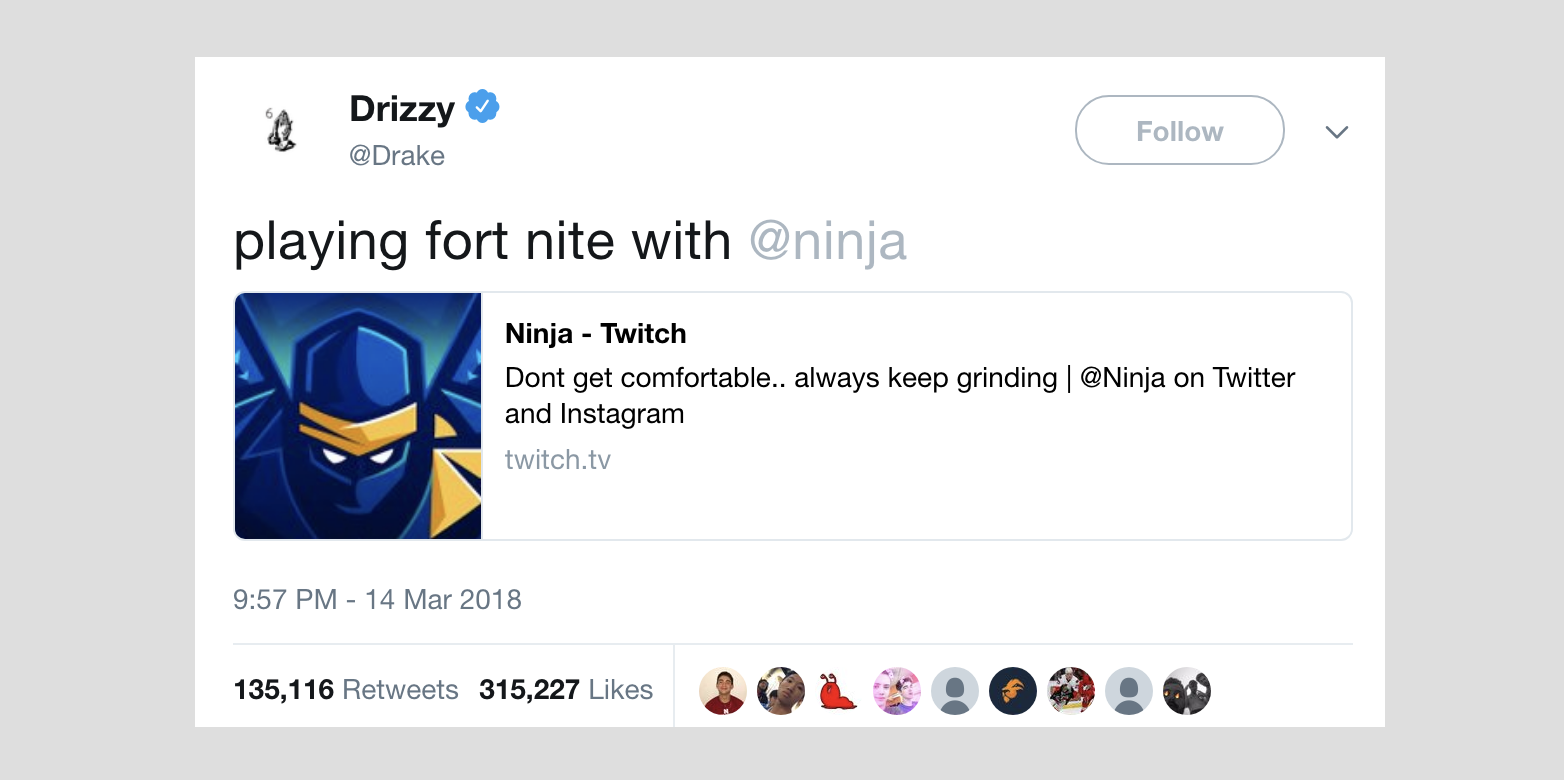Visit the twitch.tv card domain link
The image size is (1564, 780).
pyautogui.click(x=558, y=460)
